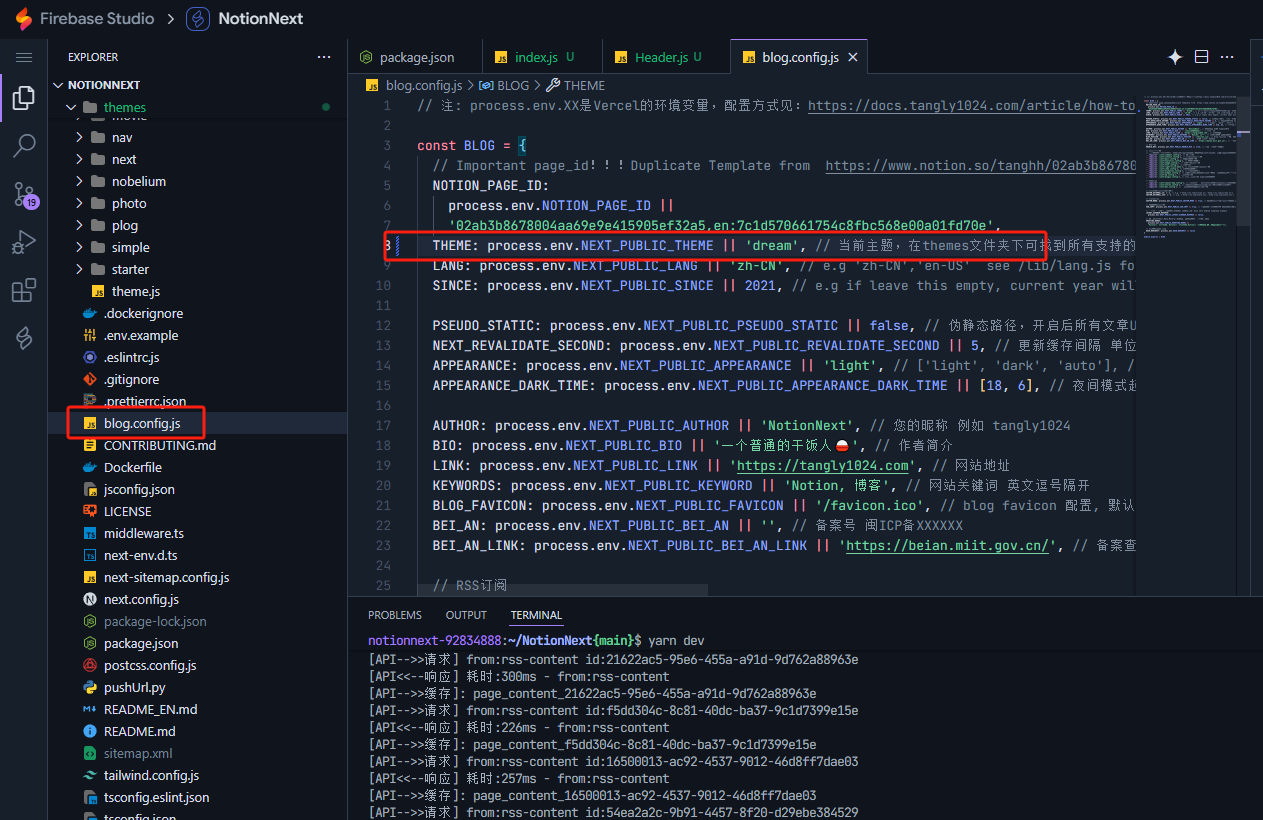
Task: Switch to the package.json tab
Action: [415, 58]
